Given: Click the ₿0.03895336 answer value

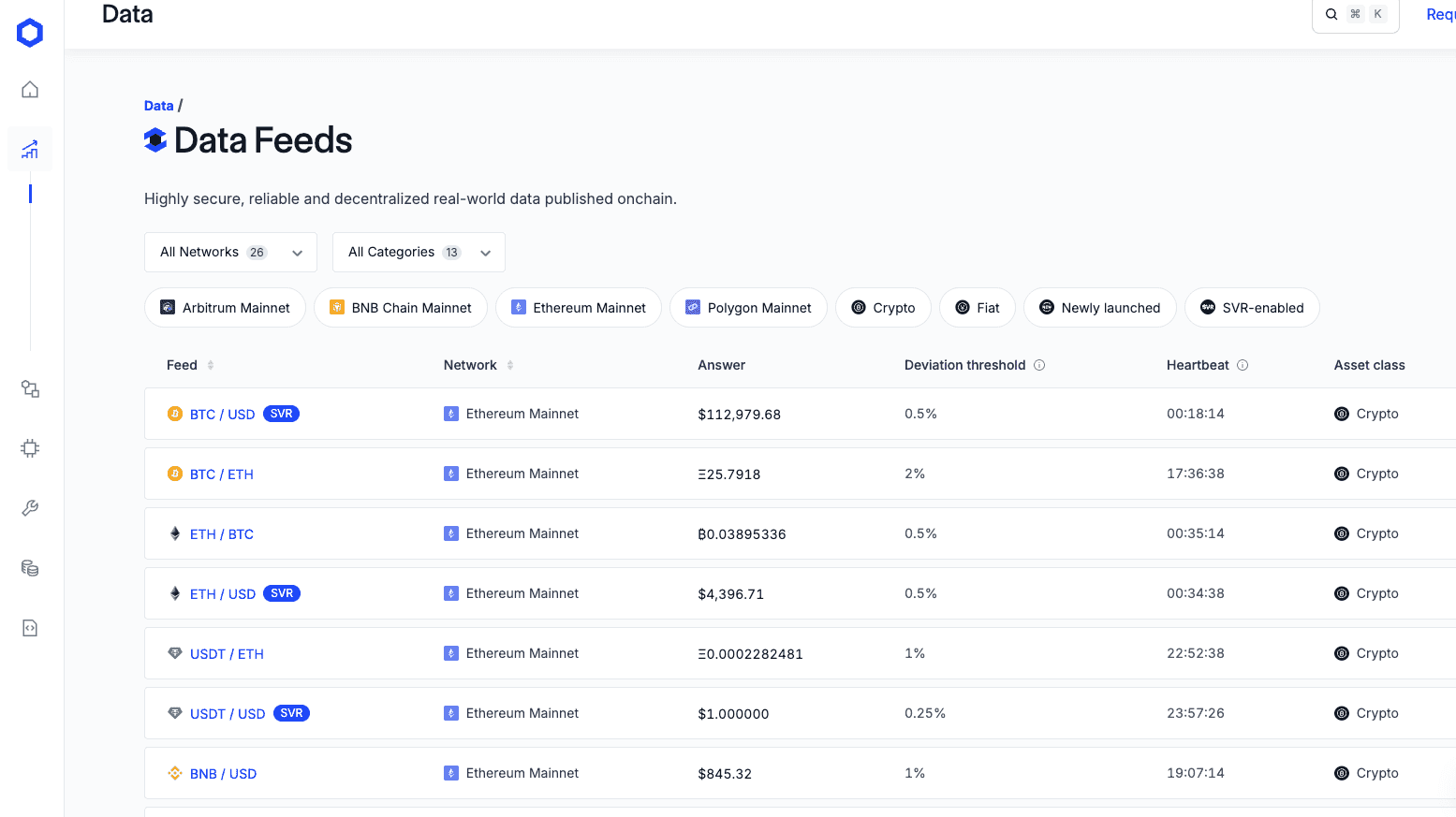Looking at the screenshot, I should click(x=742, y=534).
